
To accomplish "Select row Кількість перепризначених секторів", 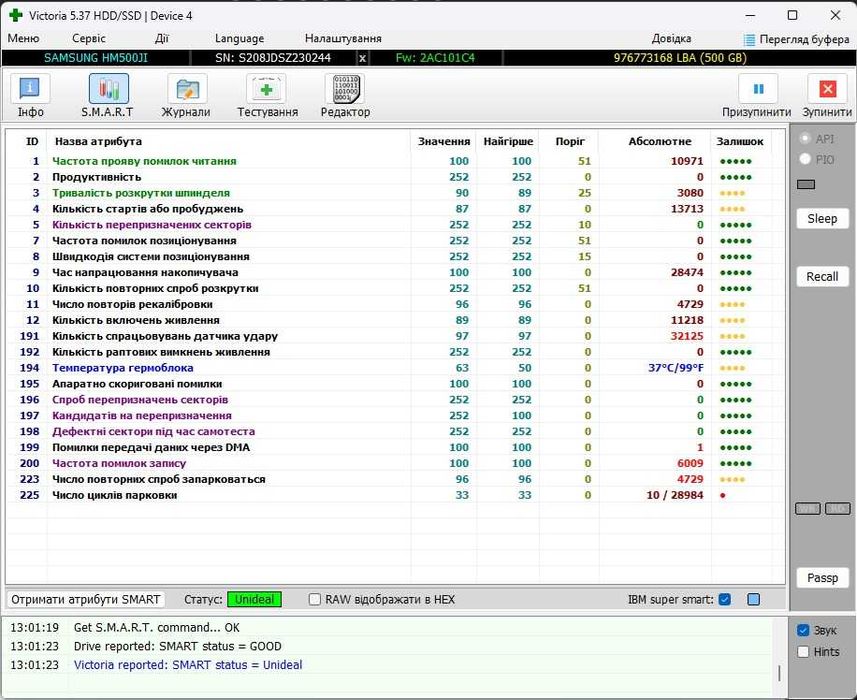I will tap(396, 225).
